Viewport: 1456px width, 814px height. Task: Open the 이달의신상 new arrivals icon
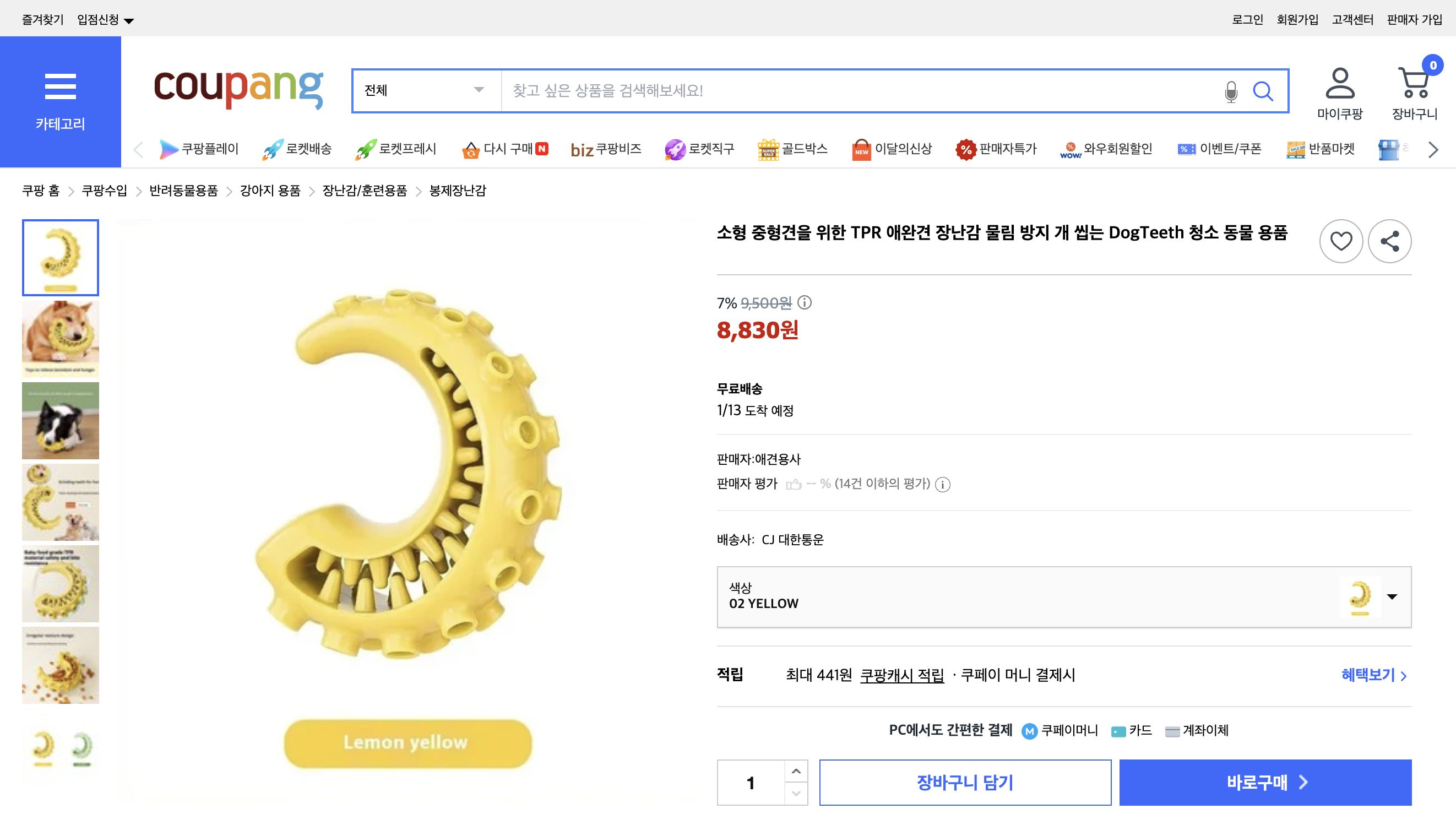861,149
